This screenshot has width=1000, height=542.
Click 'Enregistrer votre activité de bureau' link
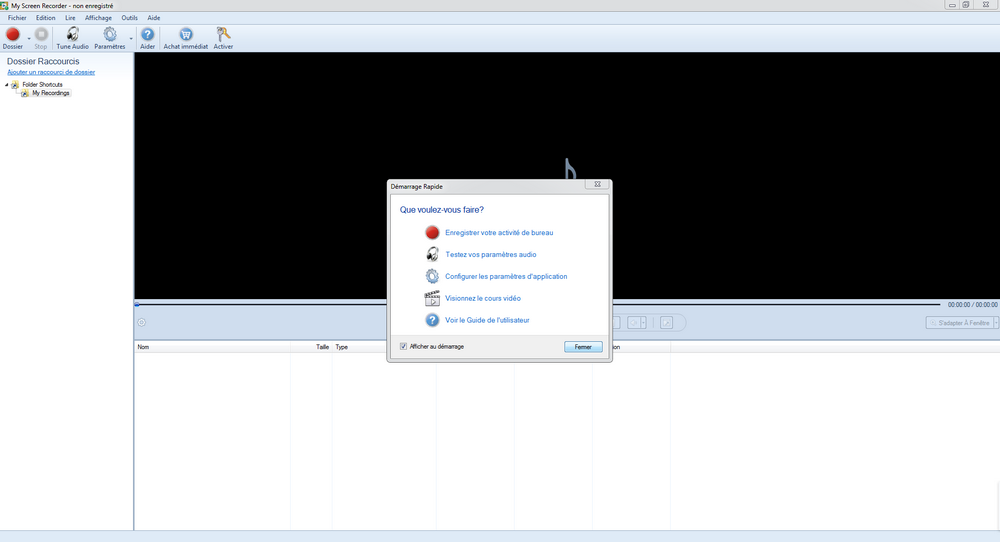pos(499,233)
